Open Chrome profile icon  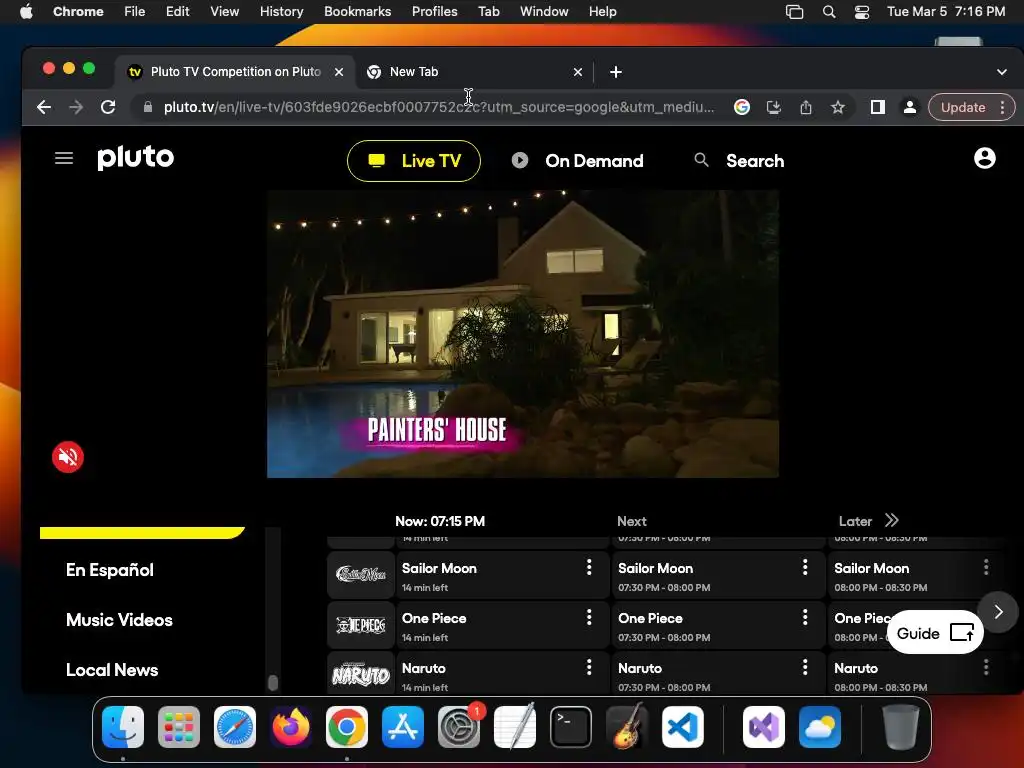point(909,107)
